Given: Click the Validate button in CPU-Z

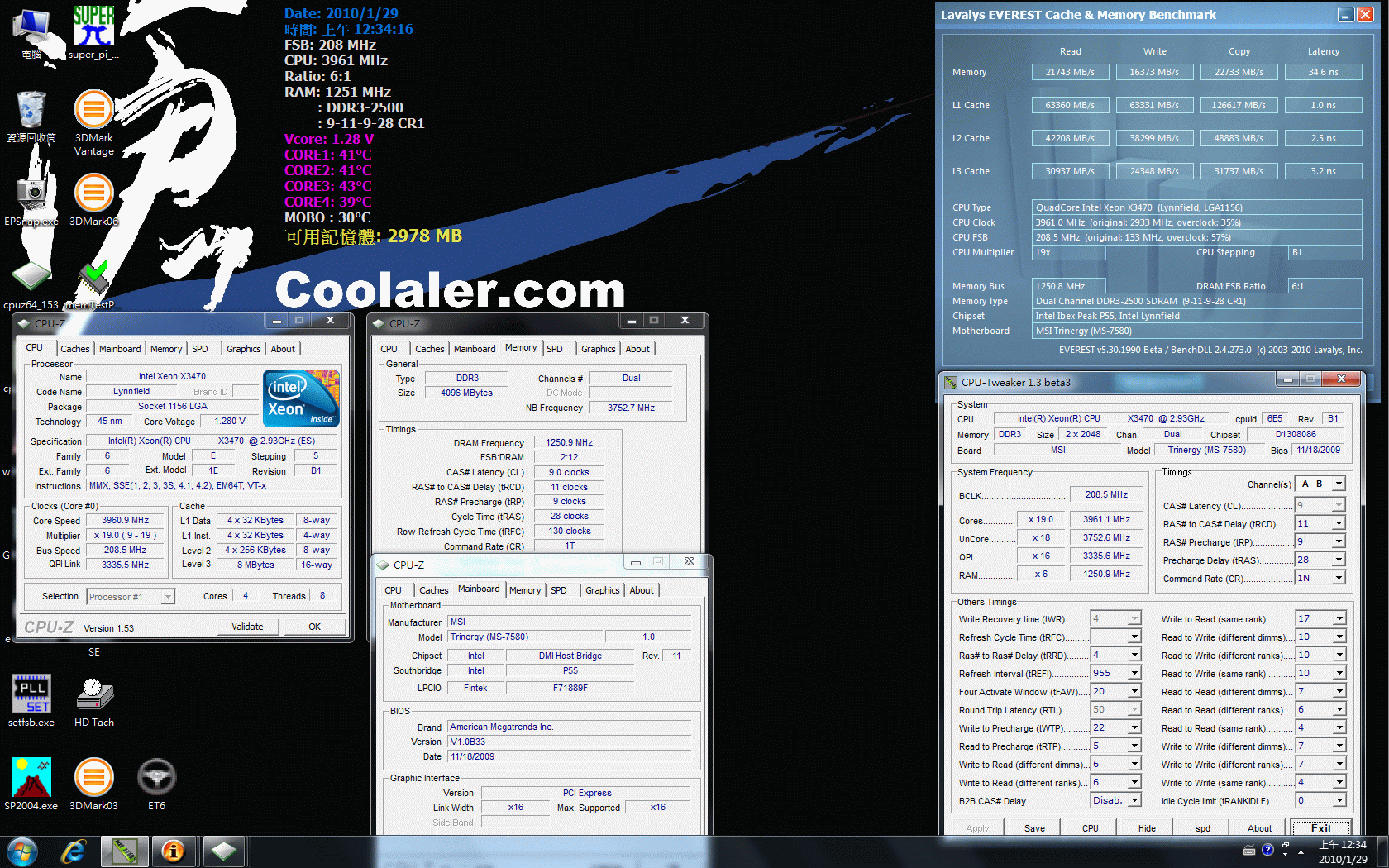Looking at the screenshot, I should coord(247,627).
